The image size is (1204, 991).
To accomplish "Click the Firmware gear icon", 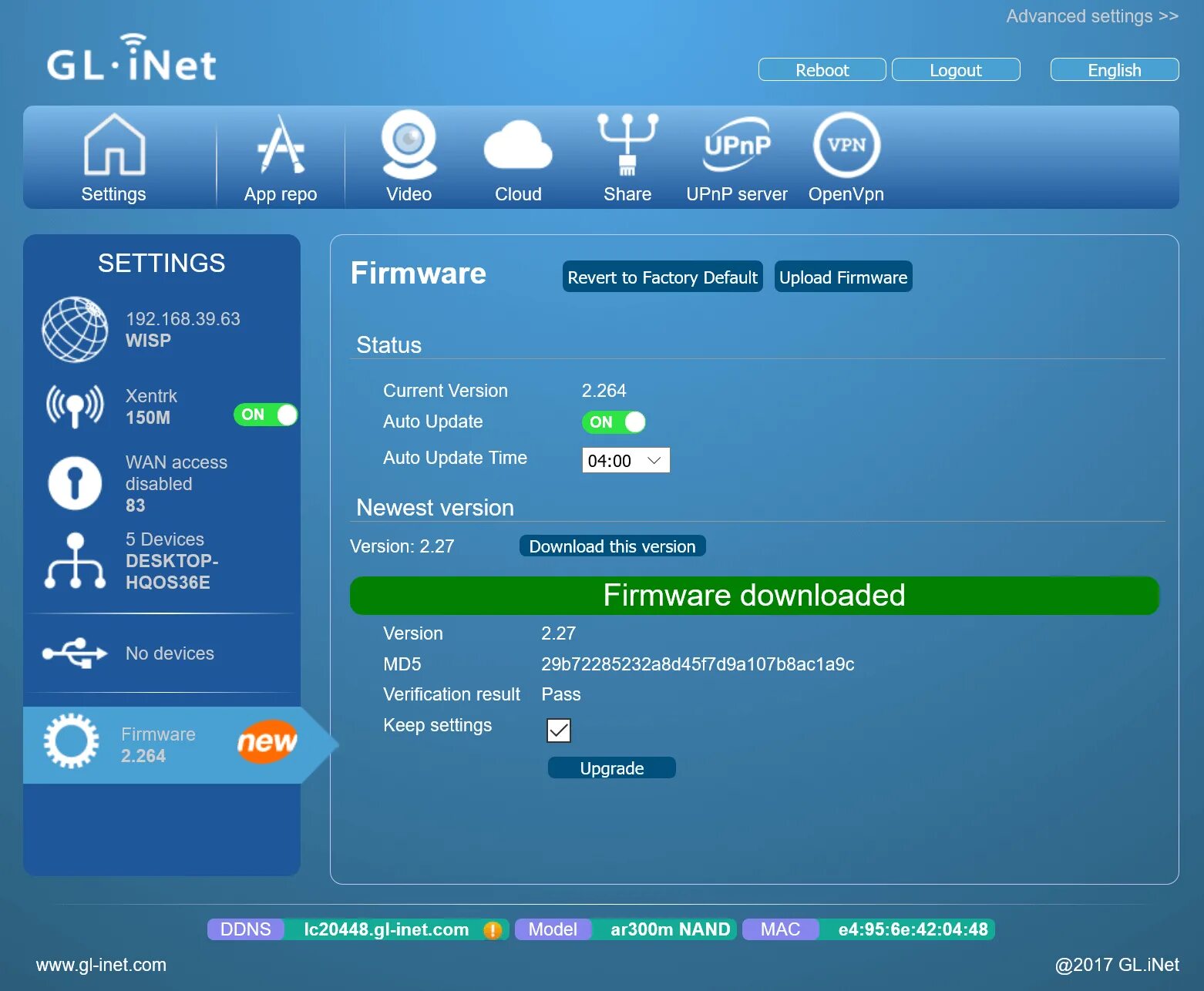I will pyautogui.click(x=71, y=741).
